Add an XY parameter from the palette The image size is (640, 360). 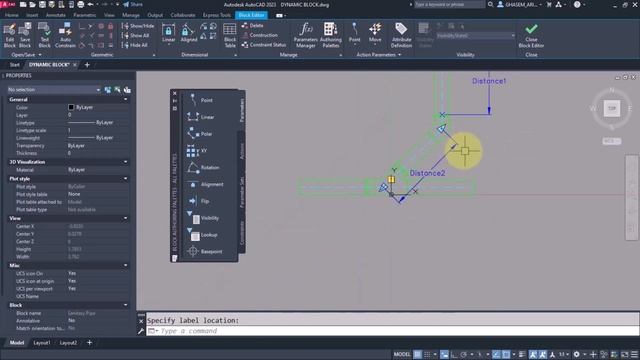tap(198, 151)
